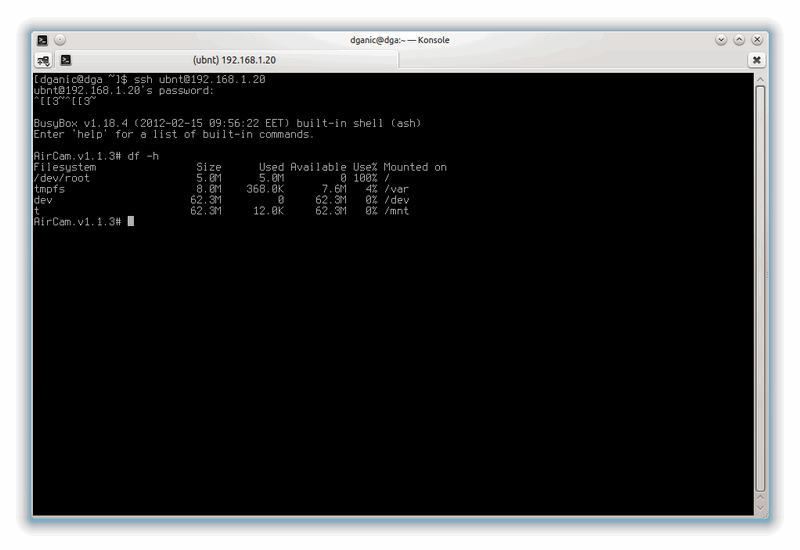This screenshot has height=550, width=800.
Task: Click the scrollbar up arrow
Action: pyautogui.click(x=760, y=80)
